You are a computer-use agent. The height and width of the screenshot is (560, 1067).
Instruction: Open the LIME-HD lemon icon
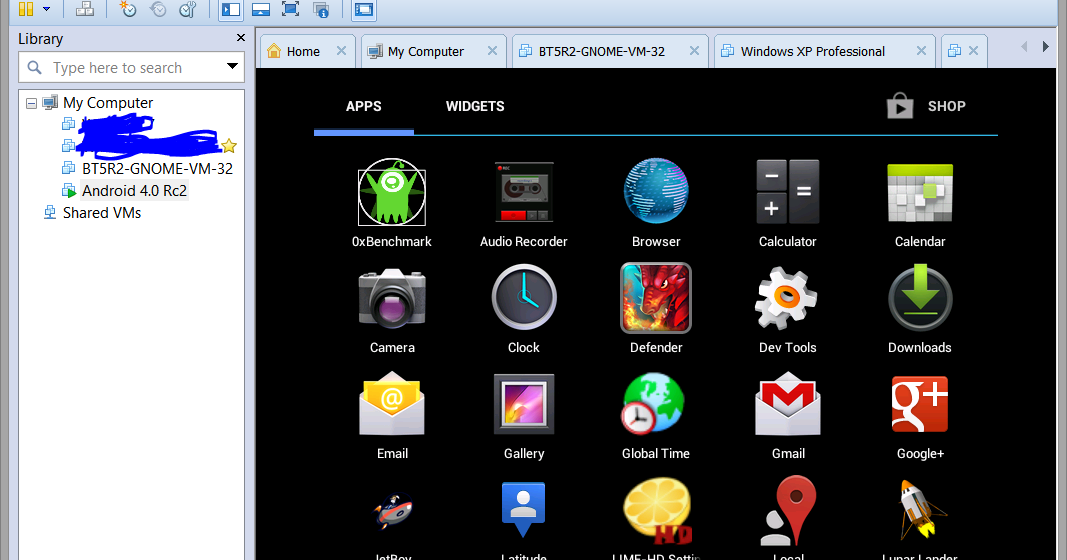657,511
